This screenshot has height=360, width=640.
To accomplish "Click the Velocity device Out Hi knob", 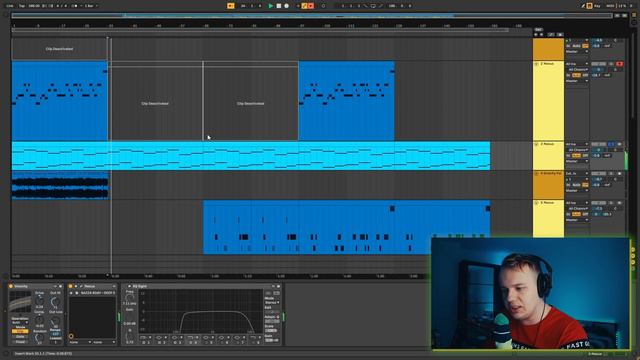I will [x=56, y=302].
